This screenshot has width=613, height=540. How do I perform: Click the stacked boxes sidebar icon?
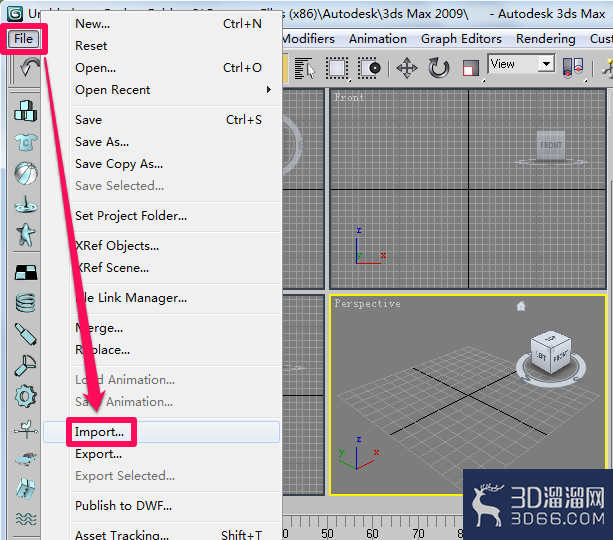pyautogui.click(x=26, y=111)
